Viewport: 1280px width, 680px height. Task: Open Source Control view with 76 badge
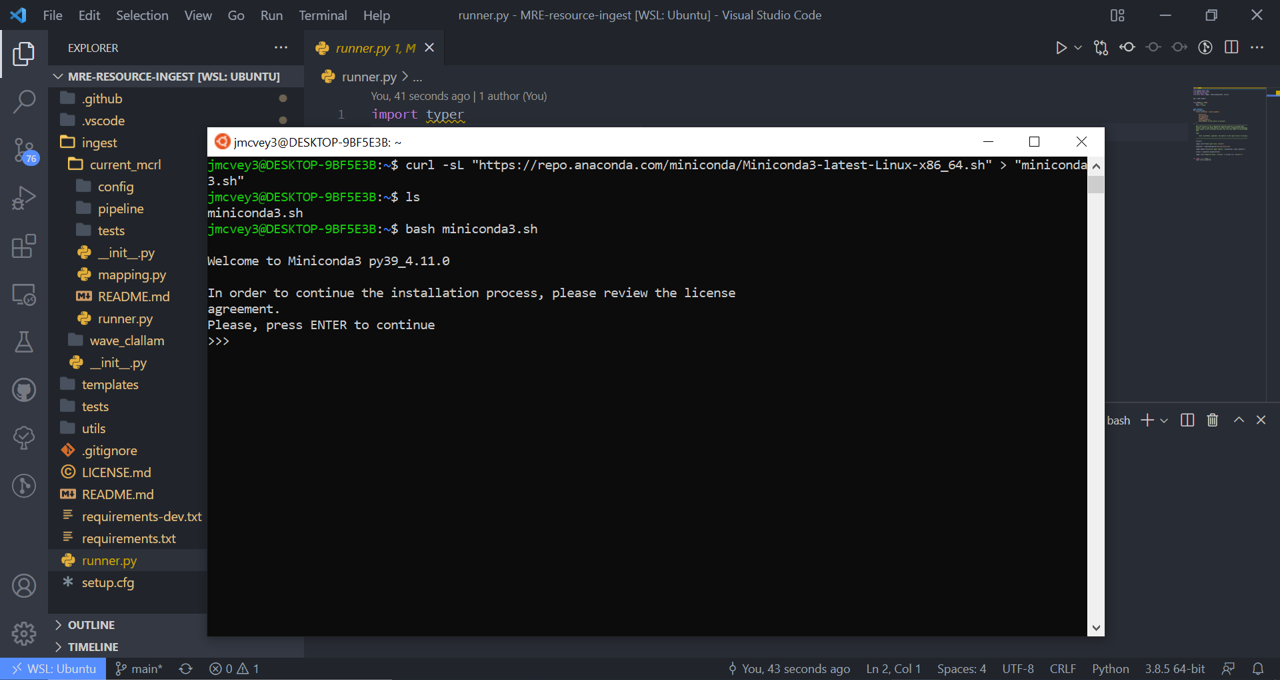(x=24, y=150)
